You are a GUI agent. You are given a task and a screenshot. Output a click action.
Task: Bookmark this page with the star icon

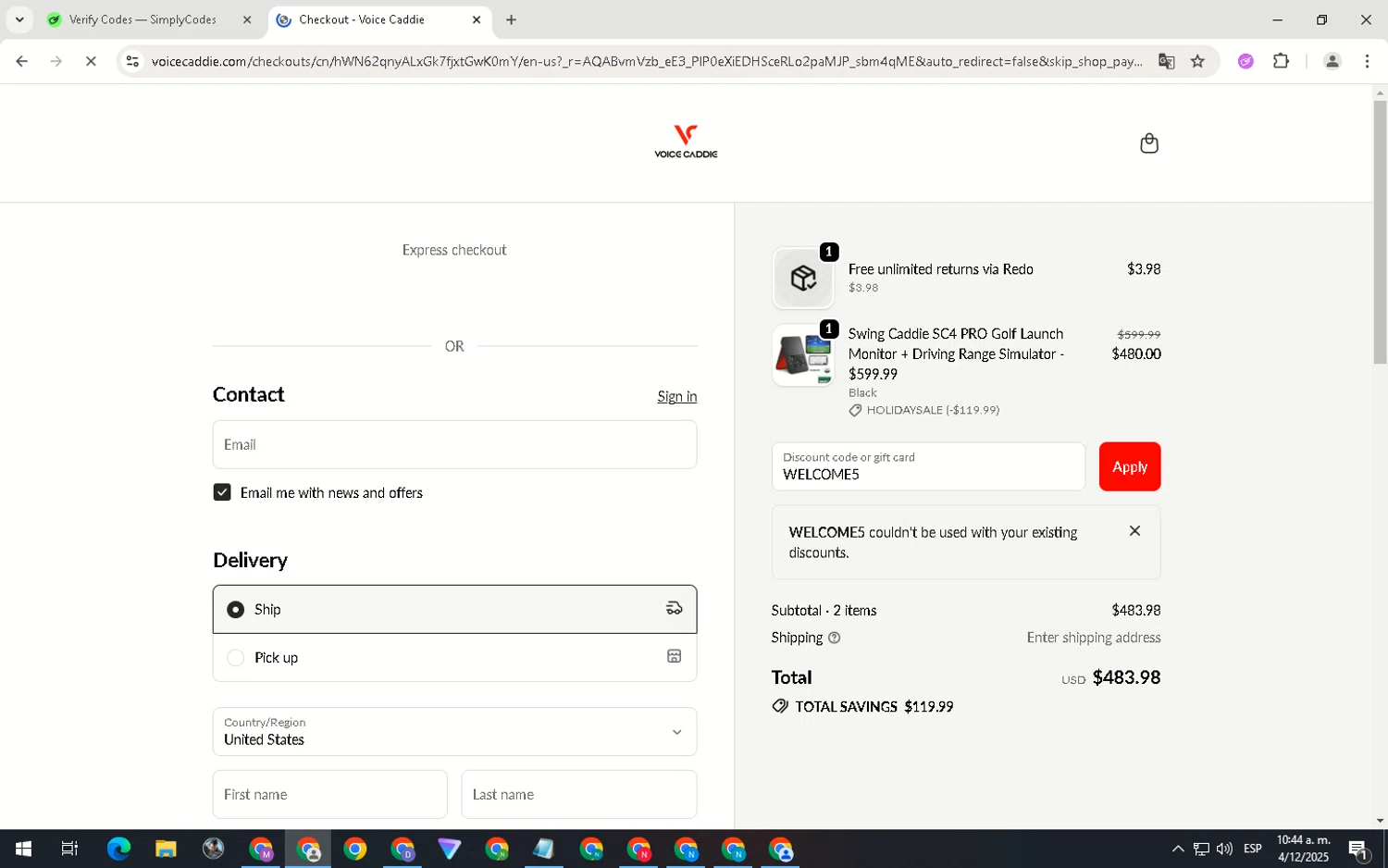coord(1197,61)
